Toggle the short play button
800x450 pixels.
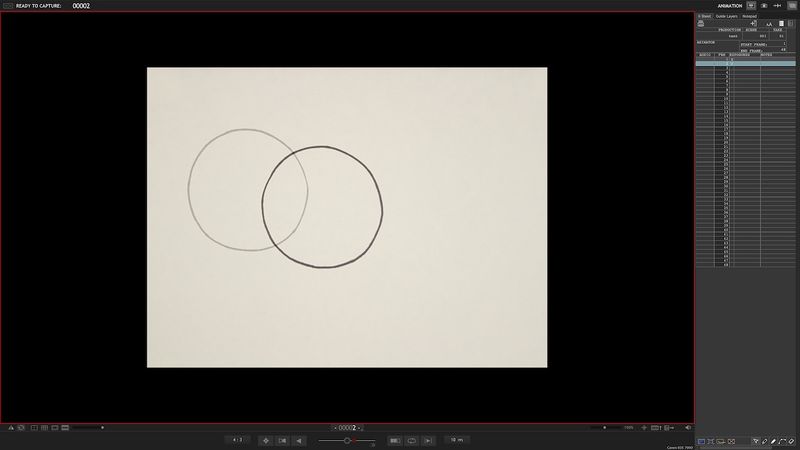click(395, 440)
